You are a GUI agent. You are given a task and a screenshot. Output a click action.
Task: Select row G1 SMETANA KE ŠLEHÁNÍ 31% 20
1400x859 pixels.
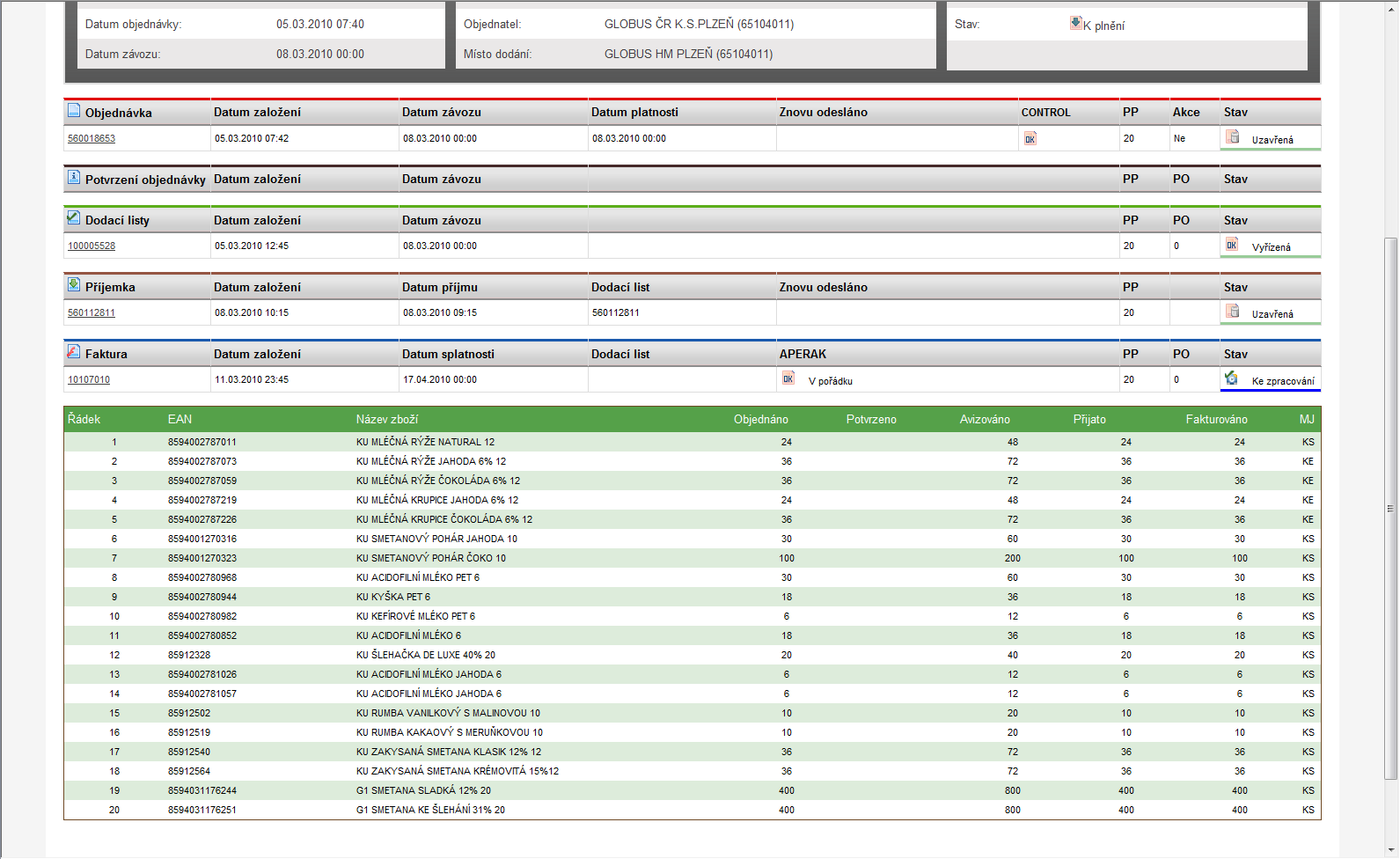pyautogui.click(x=693, y=810)
